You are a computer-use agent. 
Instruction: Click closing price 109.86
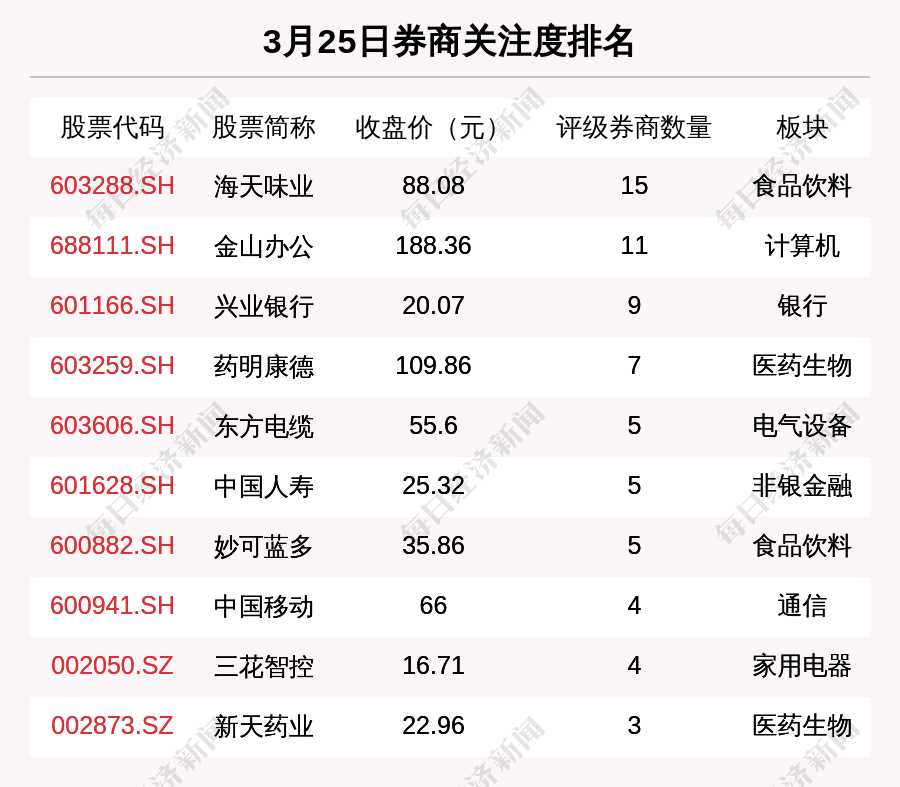tap(433, 366)
